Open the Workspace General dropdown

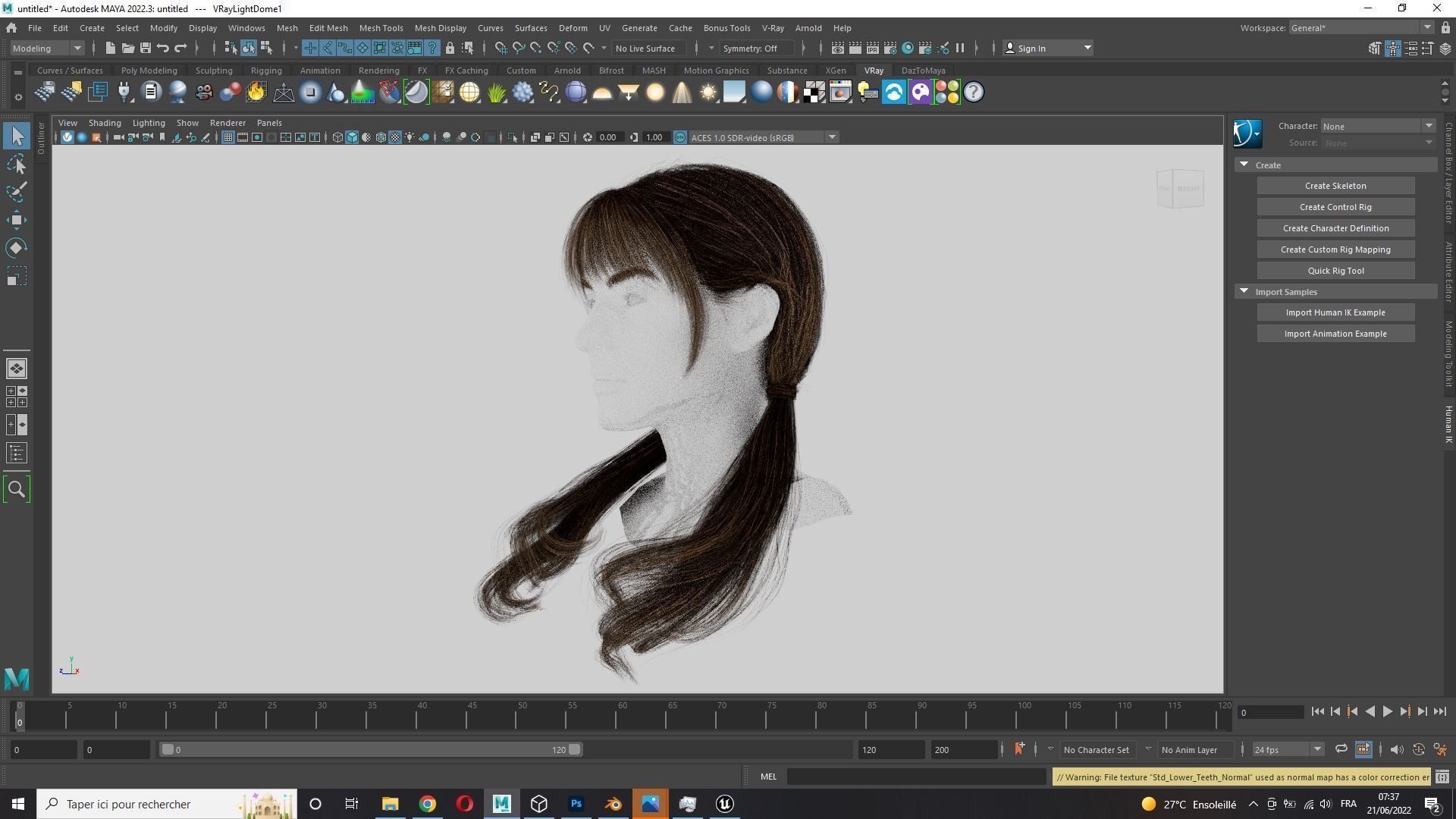click(1361, 28)
